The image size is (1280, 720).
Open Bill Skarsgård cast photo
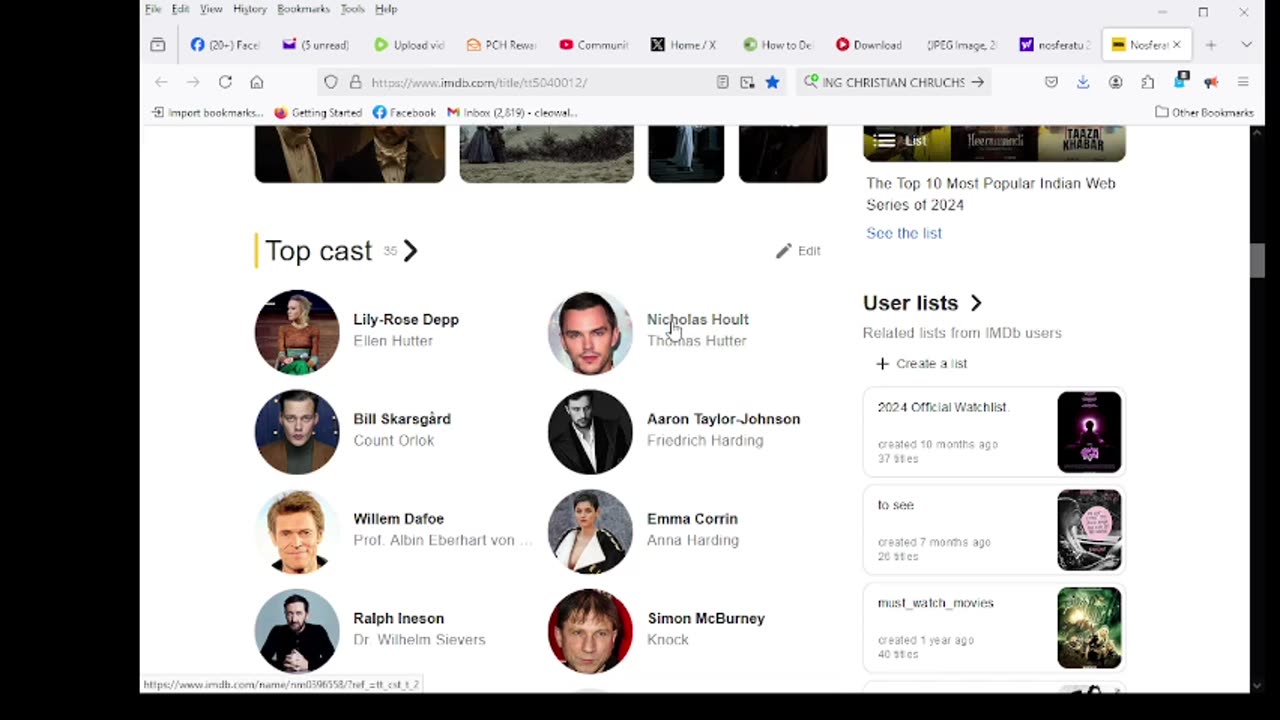(297, 432)
